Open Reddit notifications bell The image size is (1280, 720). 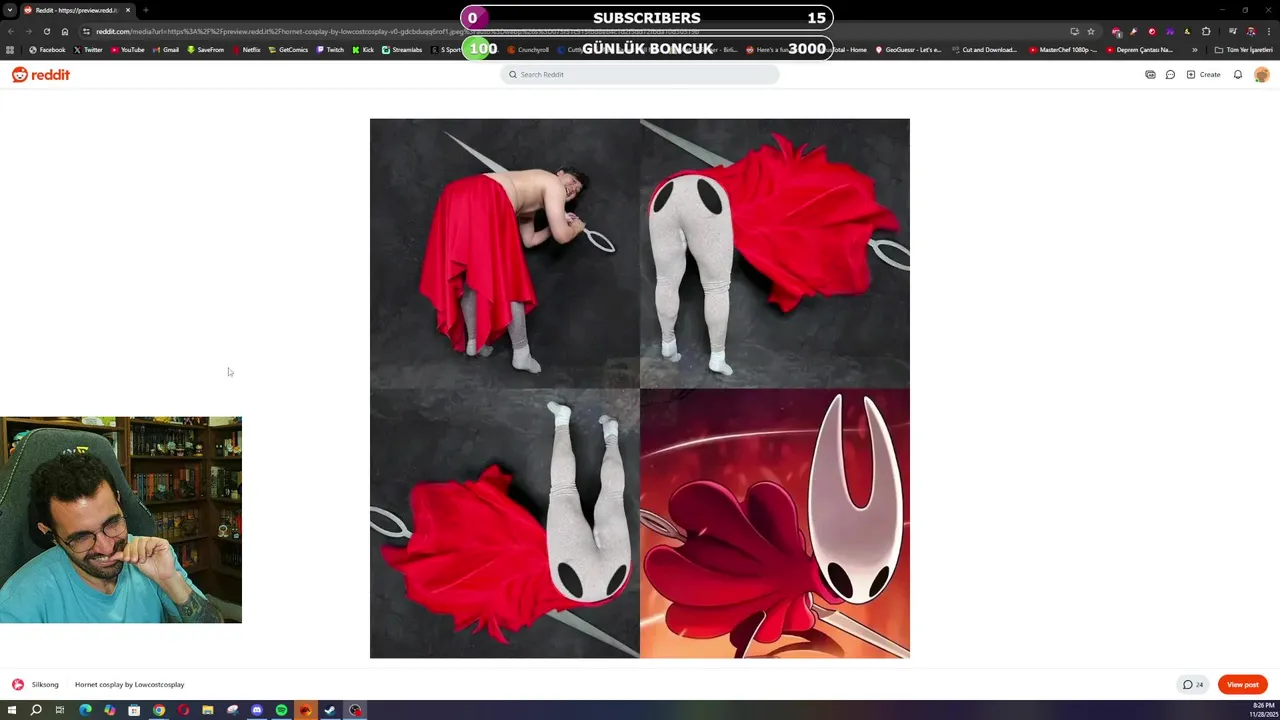pyautogui.click(x=1238, y=75)
